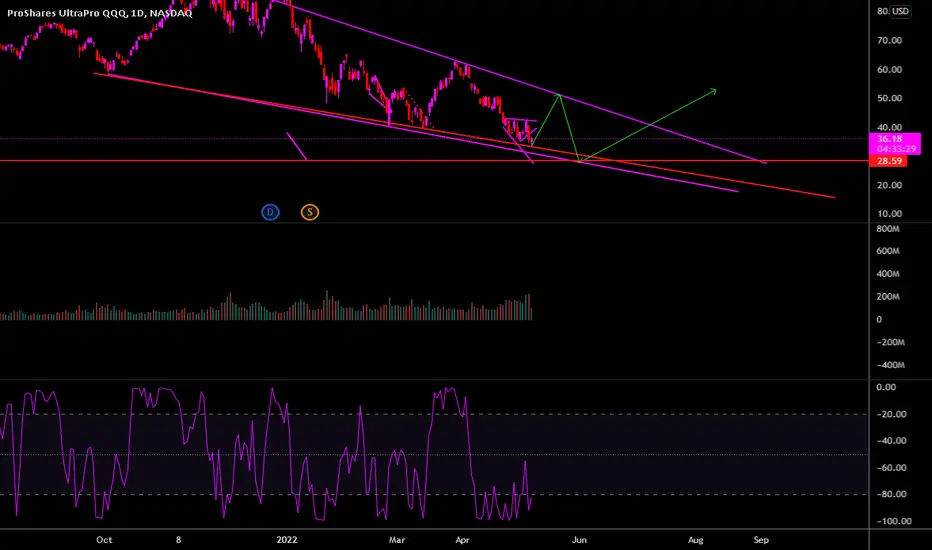Click the USD currency button
932x550 pixels.
click(900, 11)
